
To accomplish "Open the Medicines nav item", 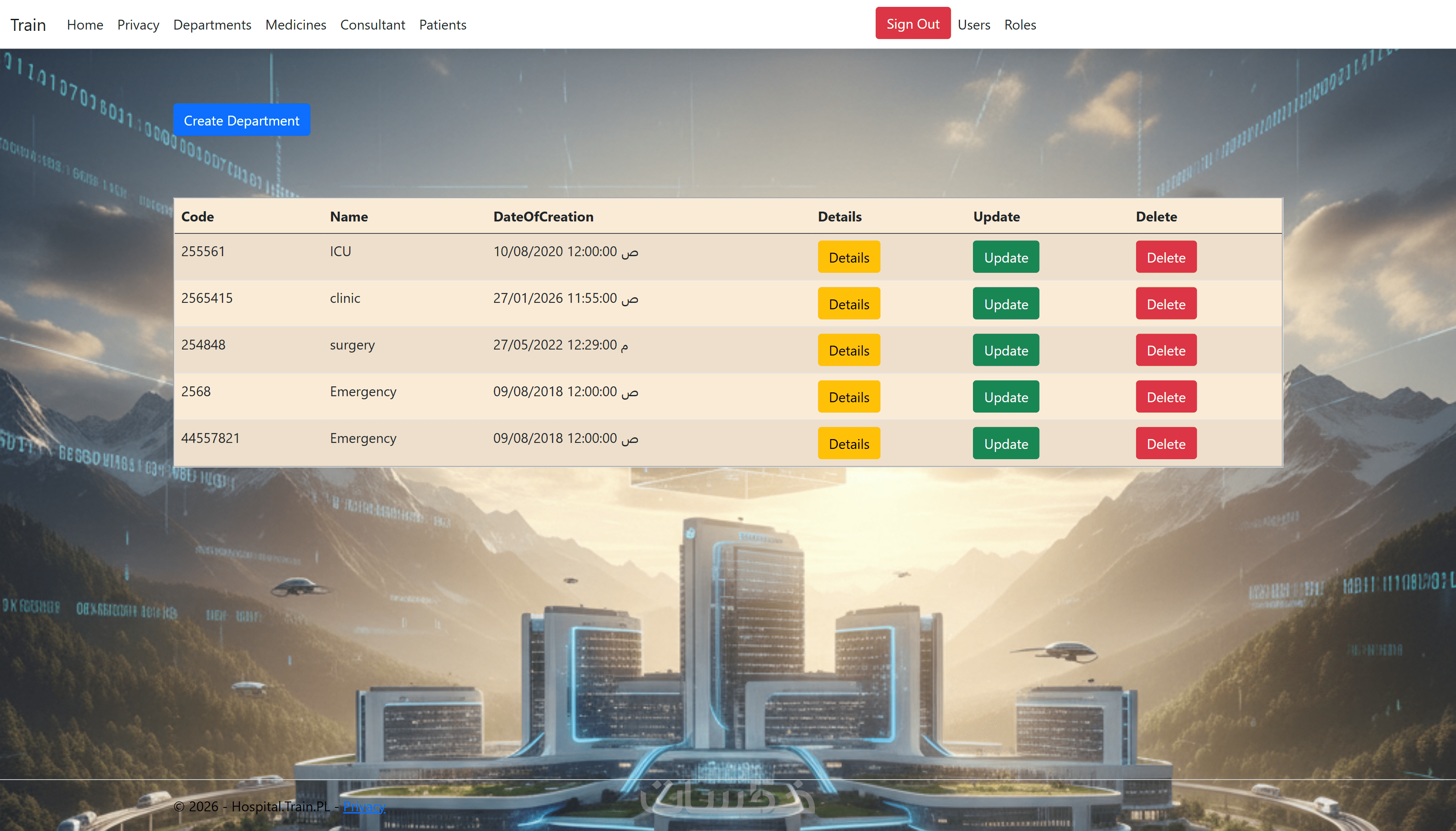I will click(295, 24).
